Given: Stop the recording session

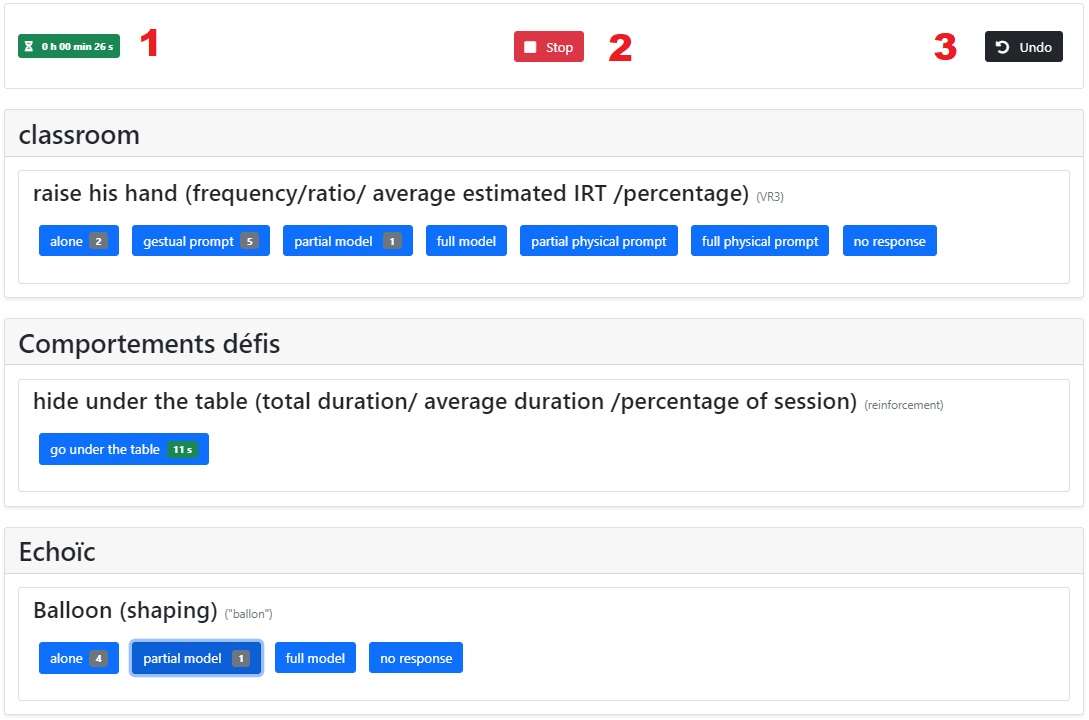Looking at the screenshot, I should [x=549, y=47].
